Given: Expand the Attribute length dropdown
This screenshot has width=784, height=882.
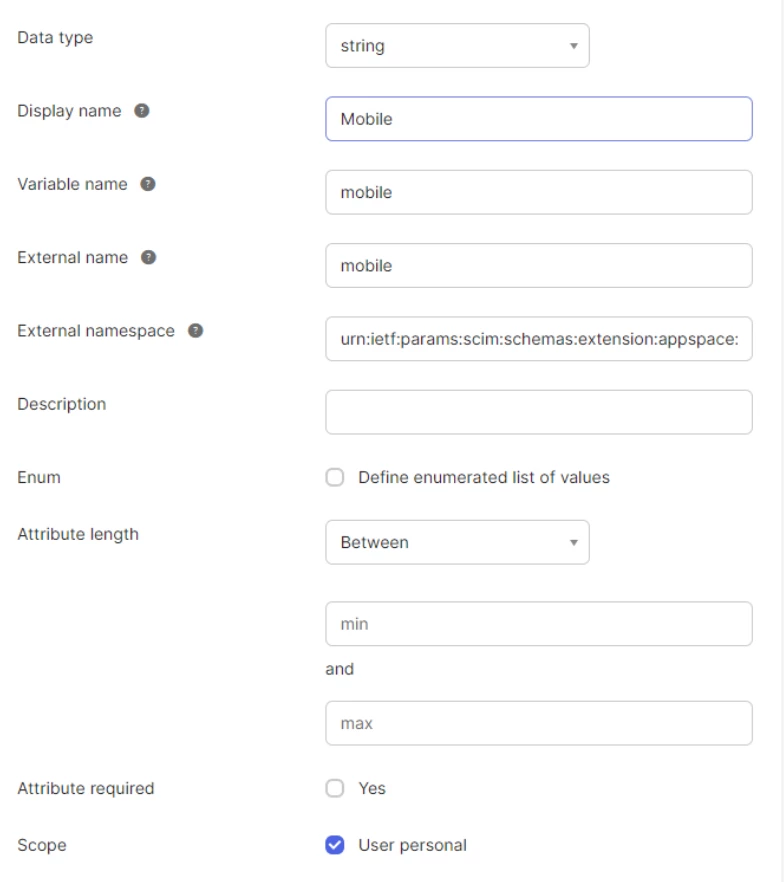Looking at the screenshot, I should [x=457, y=542].
